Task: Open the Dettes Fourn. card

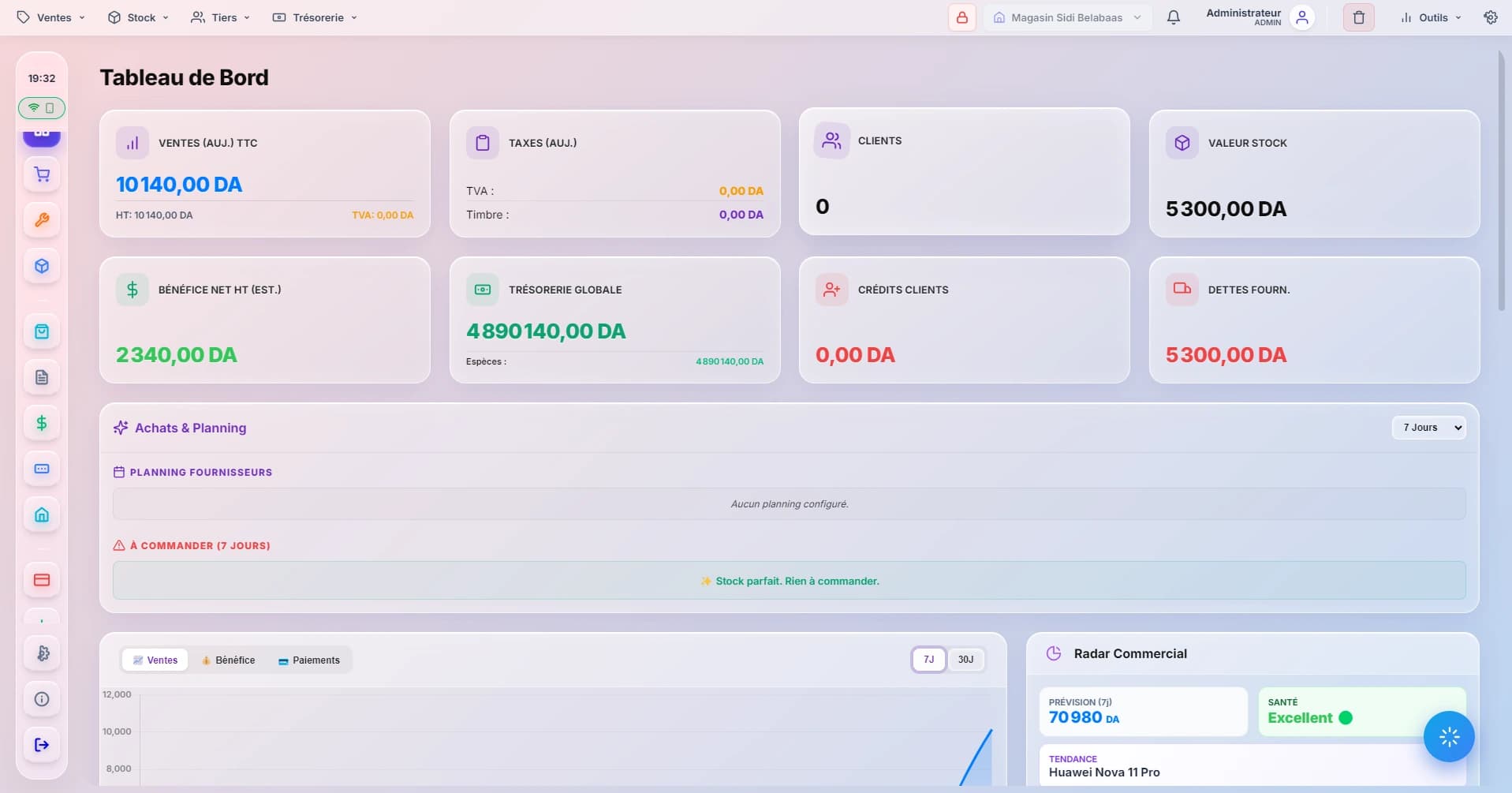Action: (1314, 320)
